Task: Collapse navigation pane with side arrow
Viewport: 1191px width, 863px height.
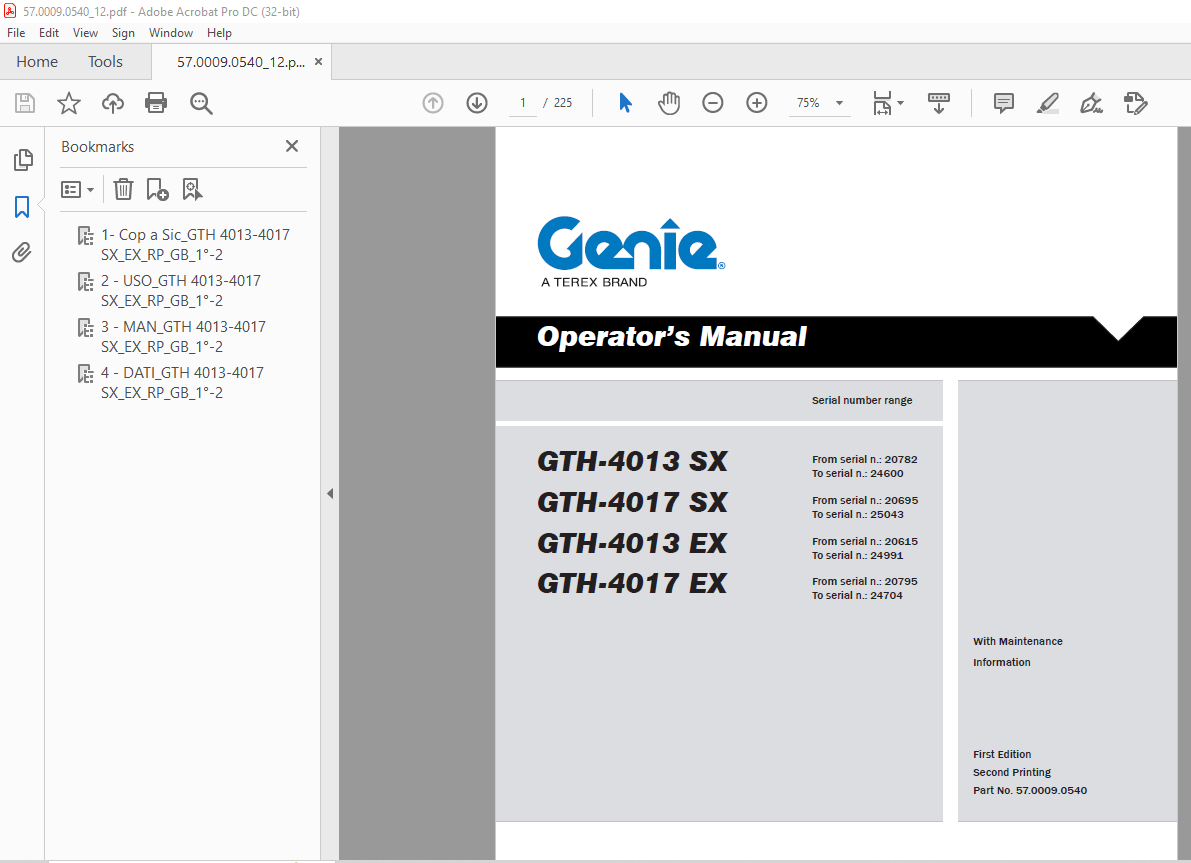Action: [x=330, y=494]
